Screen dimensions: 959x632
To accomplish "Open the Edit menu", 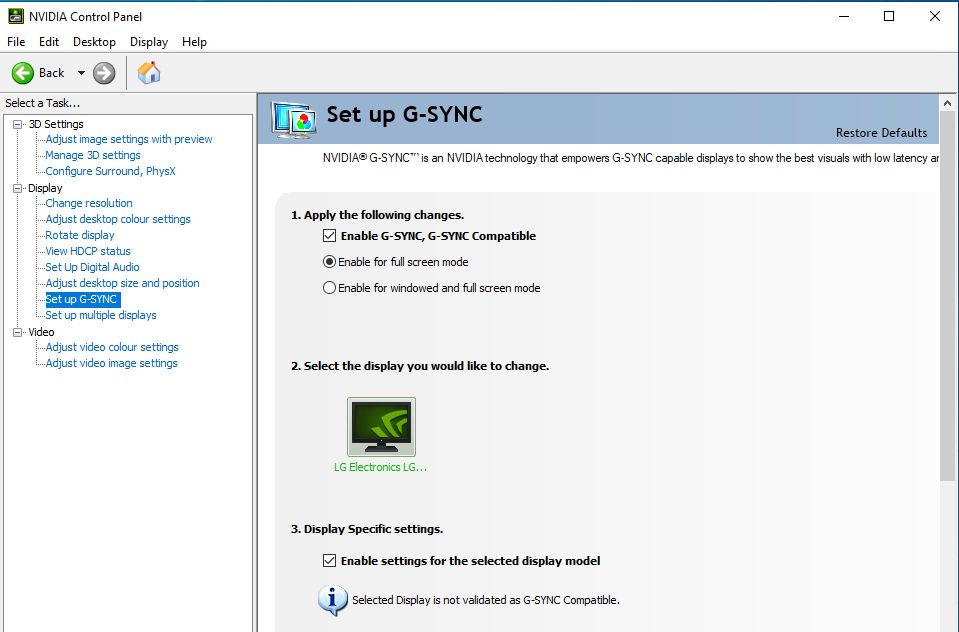I will coord(49,42).
